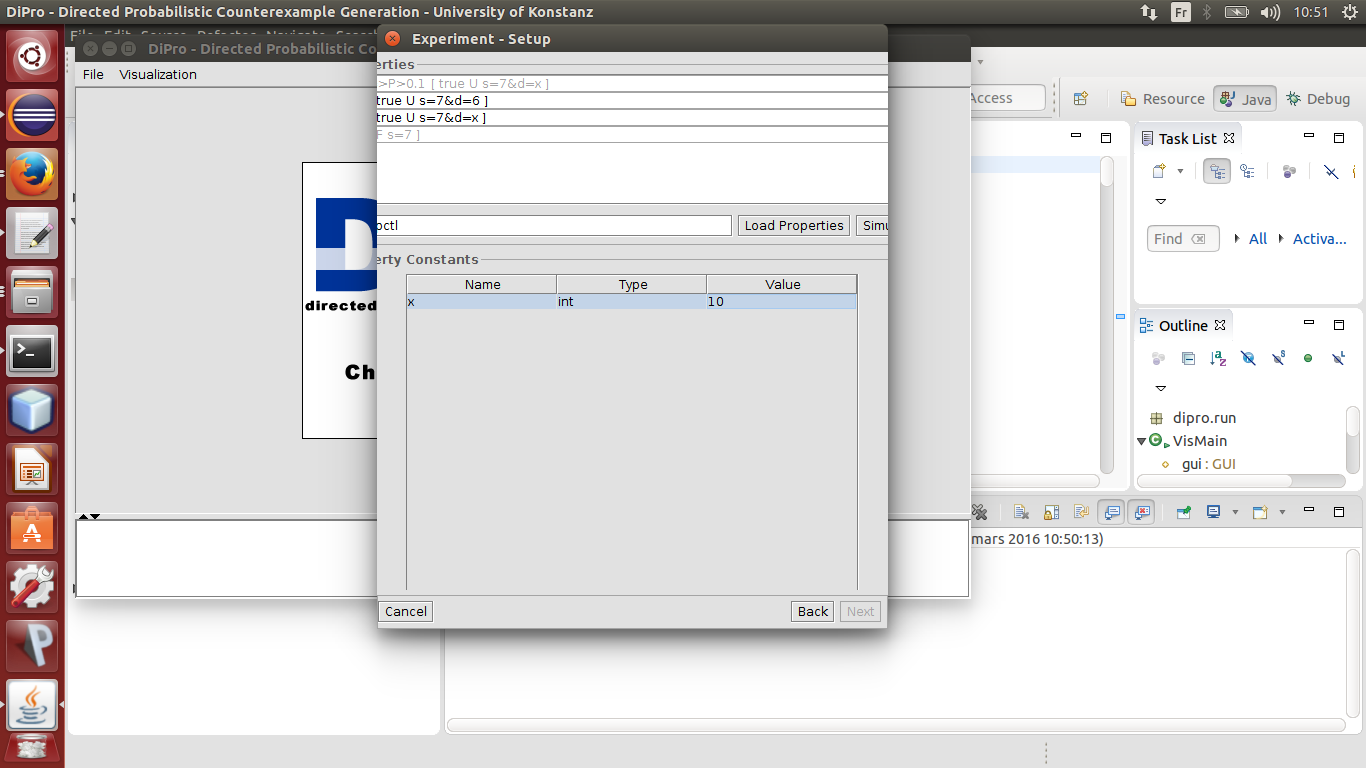Click the Load Properties button

click(794, 226)
